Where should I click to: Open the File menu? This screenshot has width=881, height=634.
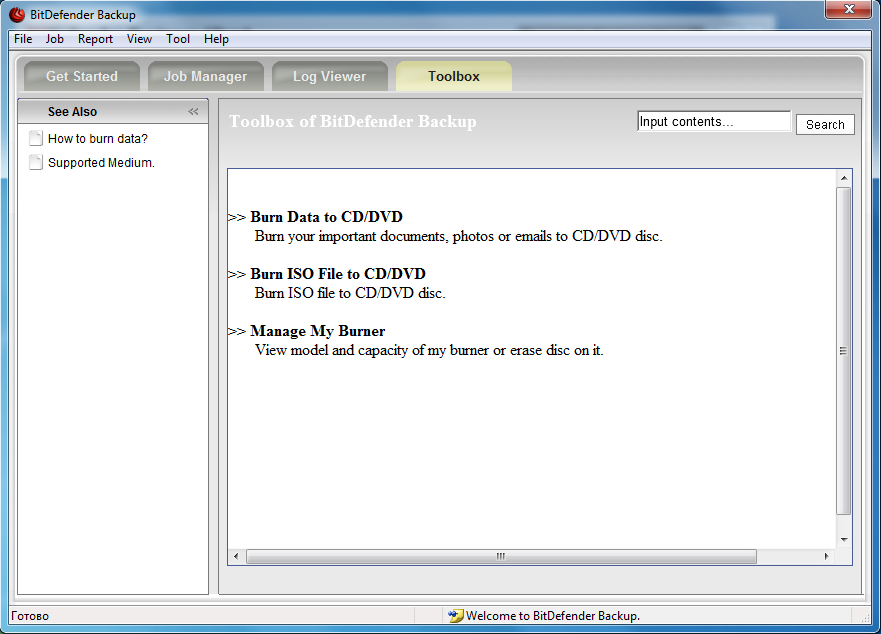(x=23, y=39)
